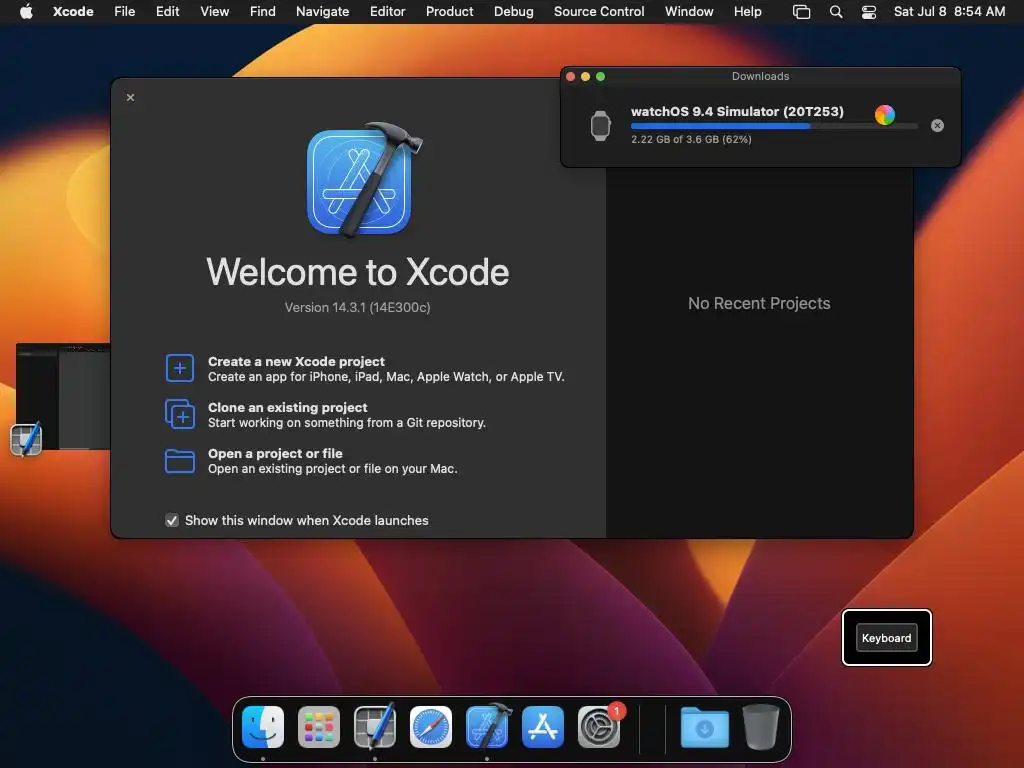Image resolution: width=1024 pixels, height=768 pixels.
Task: Open System Settings from the Dock
Action: (599, 727)
